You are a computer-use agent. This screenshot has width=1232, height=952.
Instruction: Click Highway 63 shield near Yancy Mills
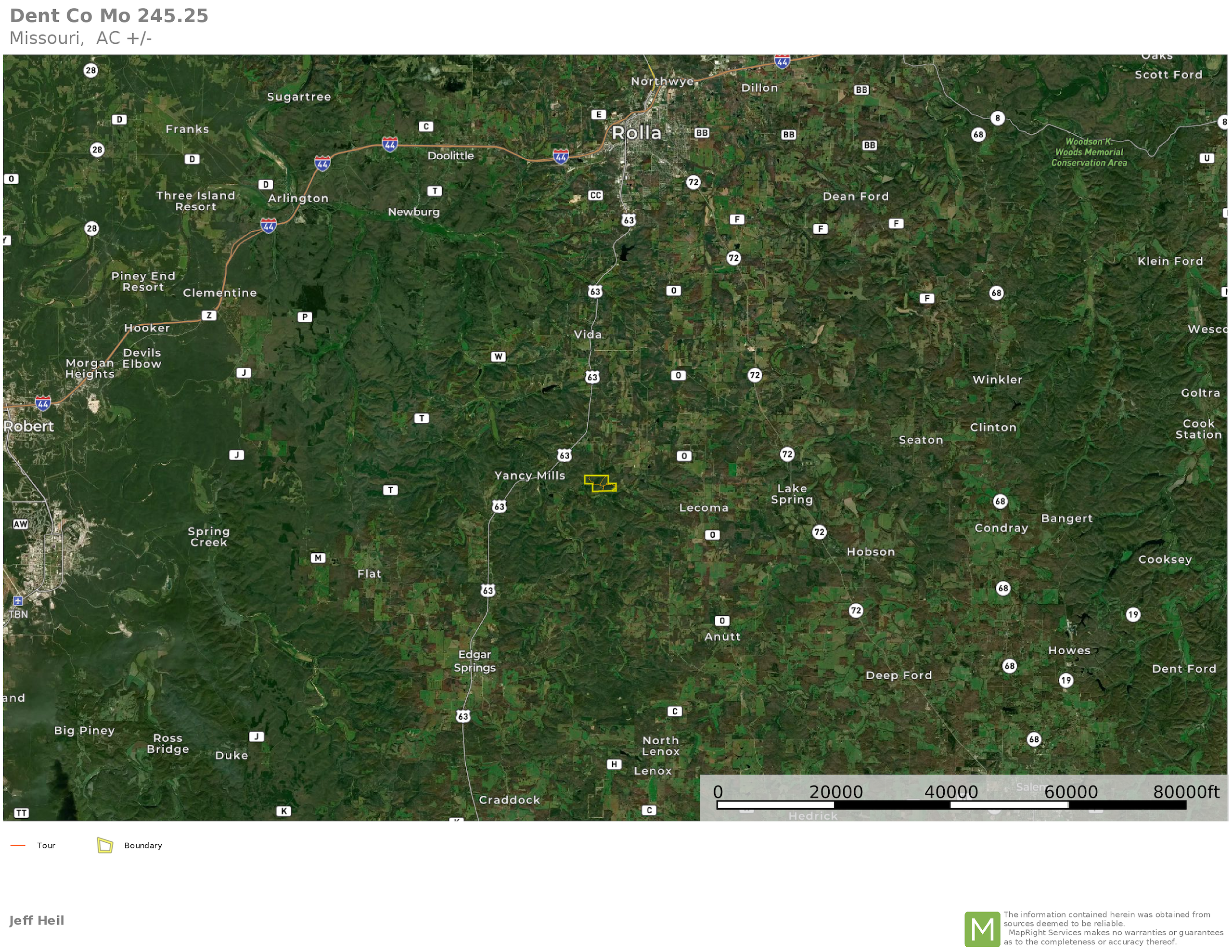tap(564, 455)
